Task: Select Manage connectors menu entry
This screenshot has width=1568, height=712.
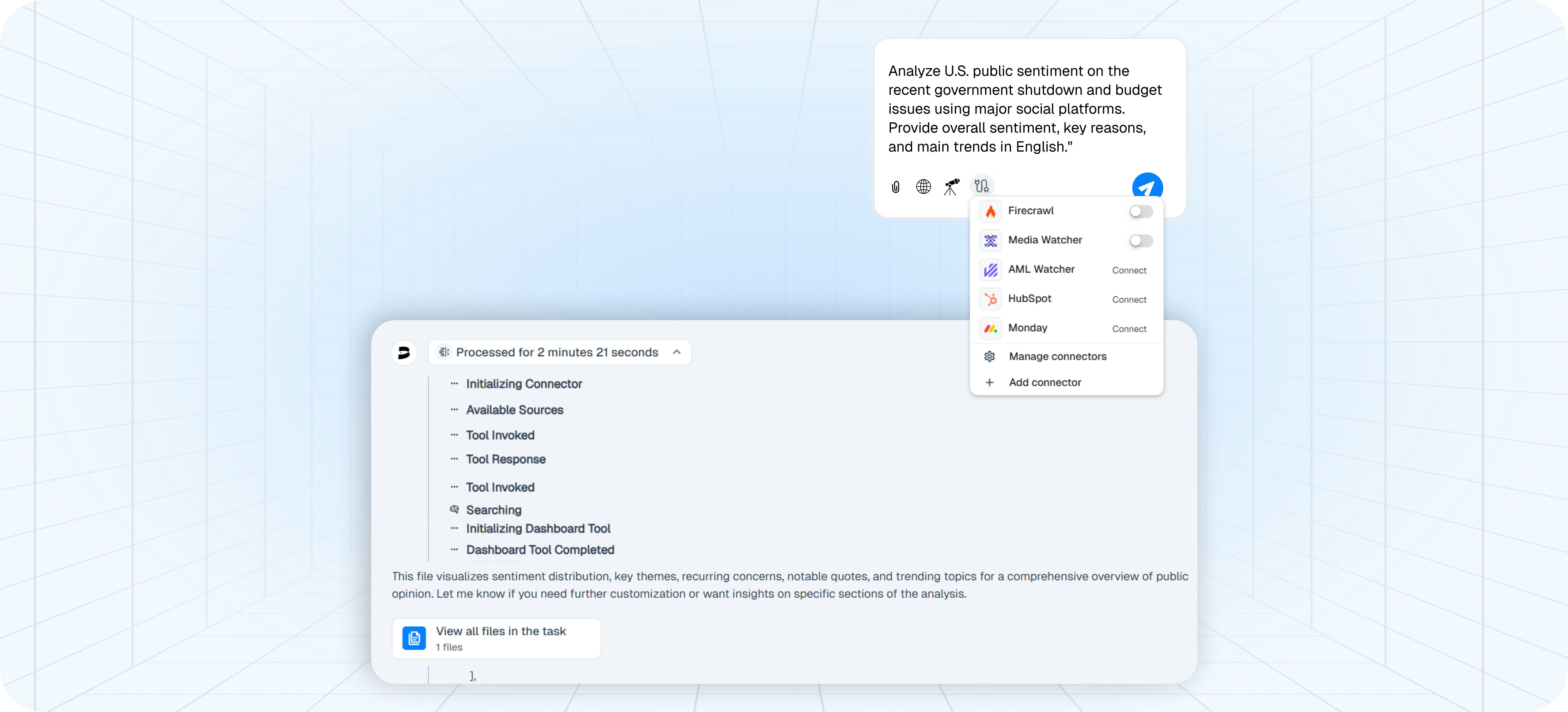Action: (1058, 356)
